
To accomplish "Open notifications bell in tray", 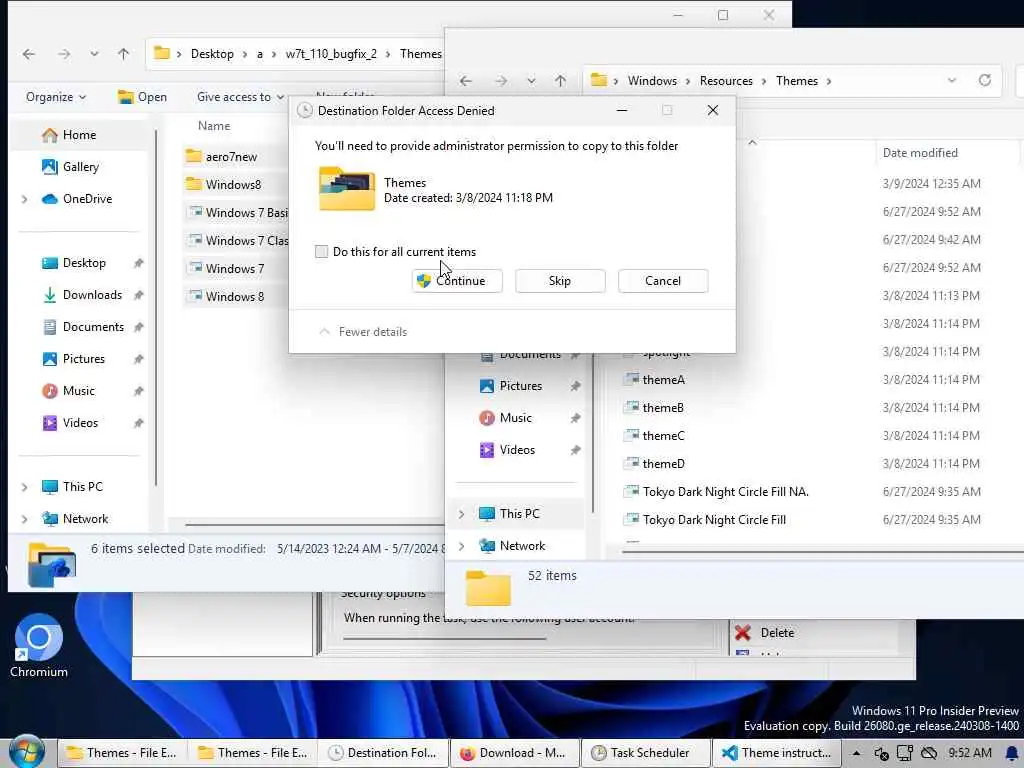I will point(1011,753).
